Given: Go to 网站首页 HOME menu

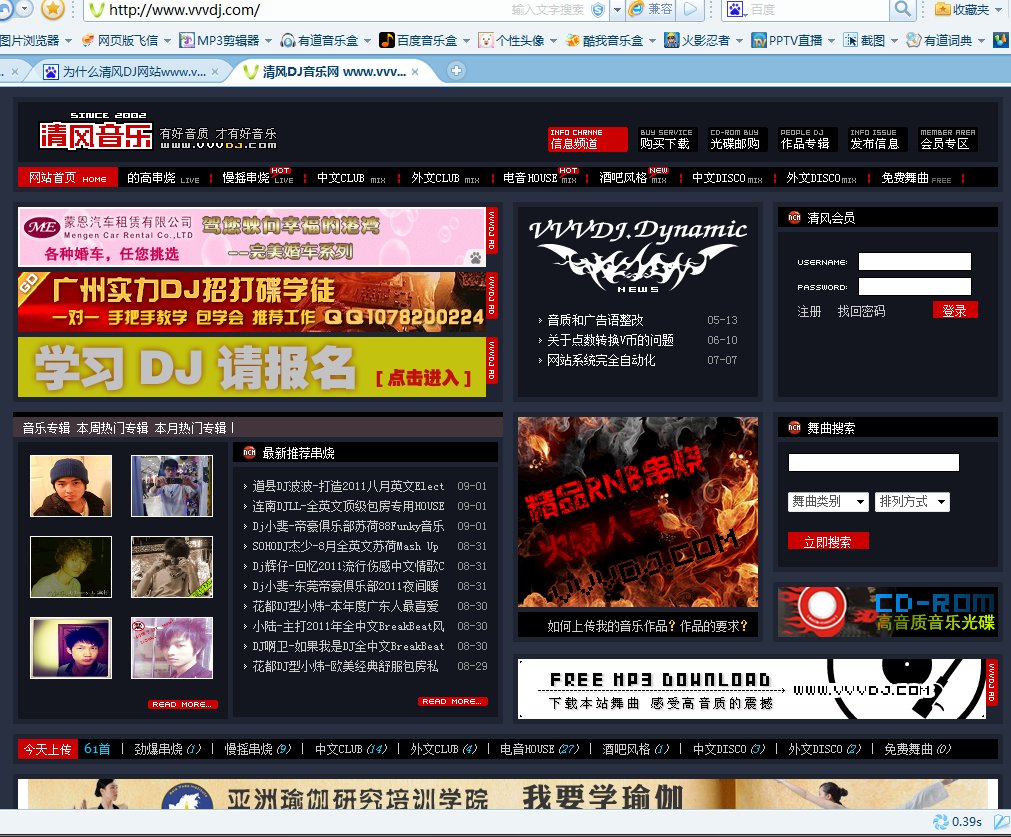Looking at the screenshot, I should (68, 178).
